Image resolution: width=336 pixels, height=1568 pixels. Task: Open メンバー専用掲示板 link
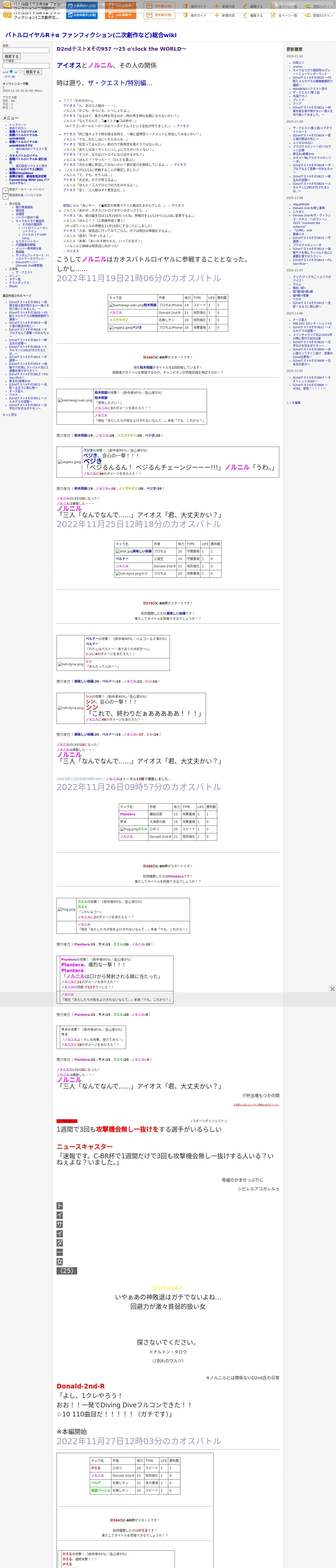(29, 248)
